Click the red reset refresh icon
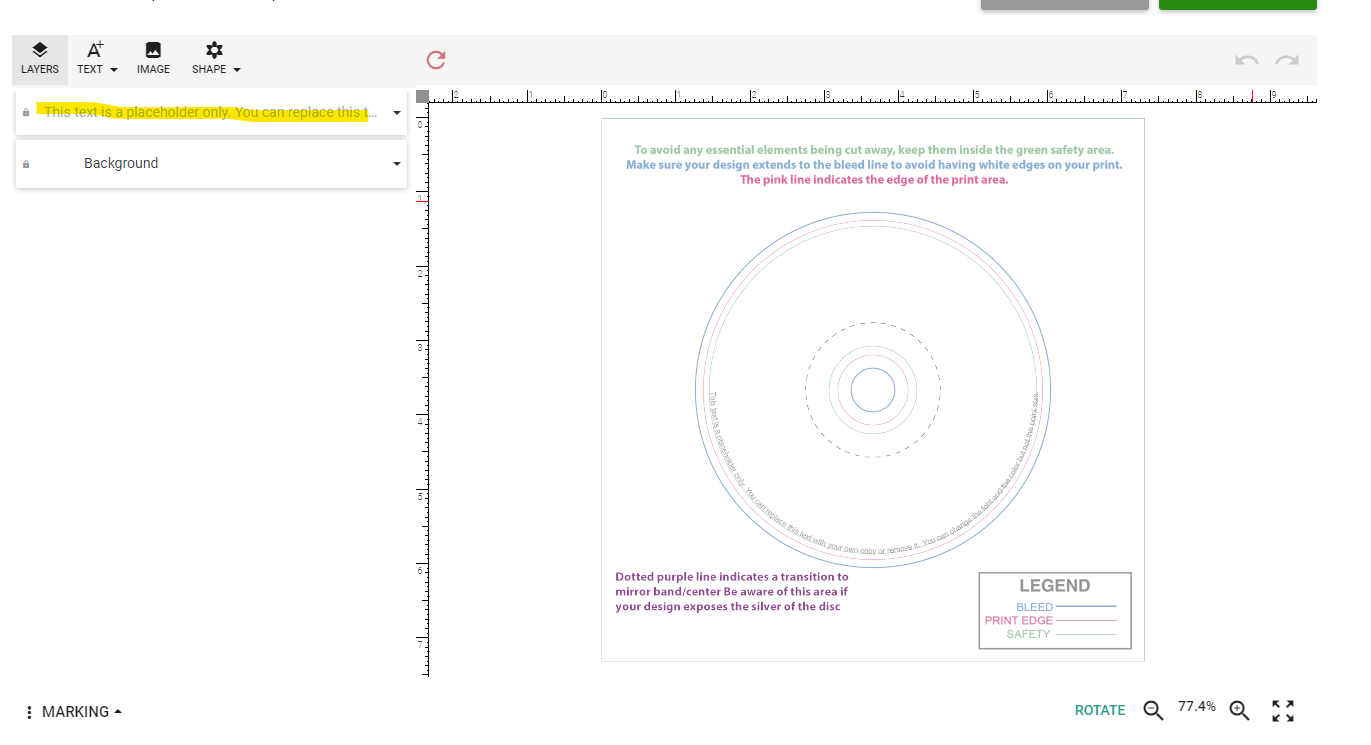This screenshot has height=745, width=1371. tap(435, 60)
